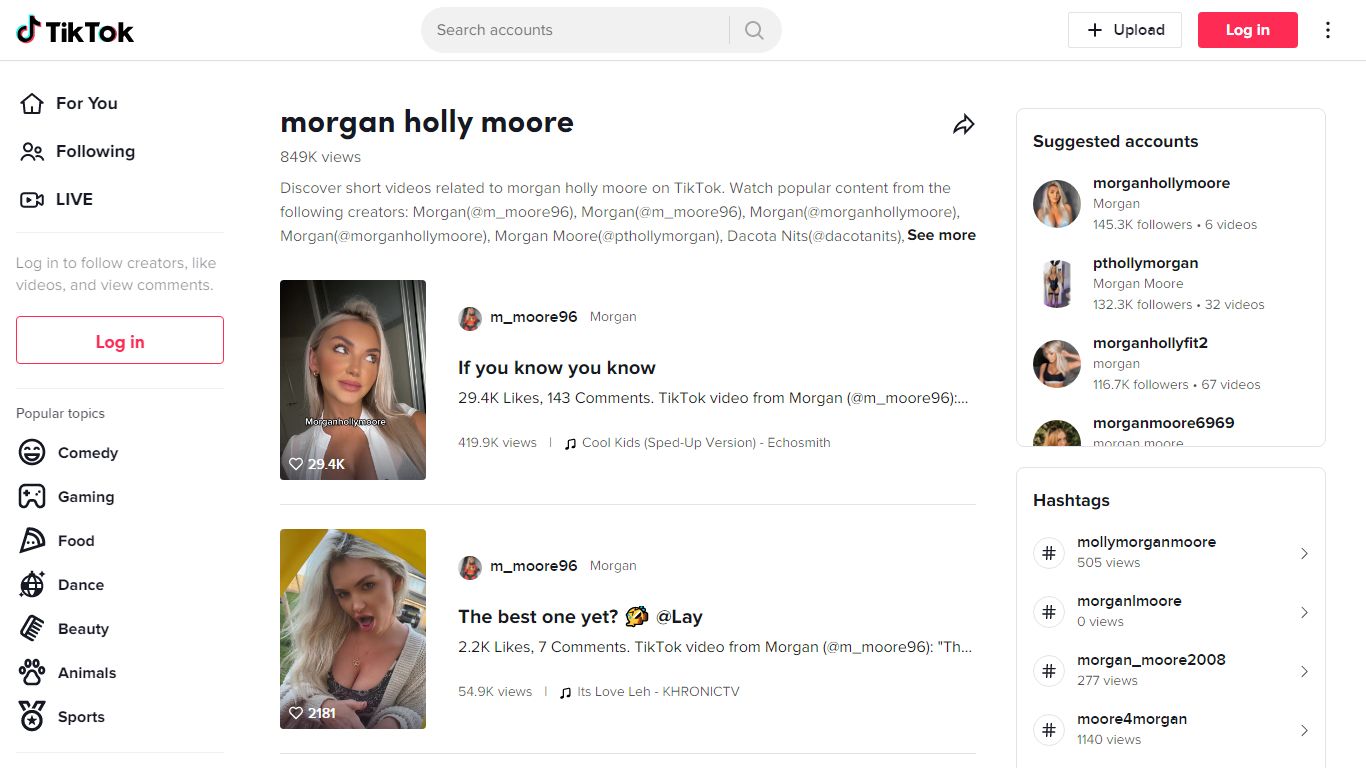Click m_moore96 avatar on second video
The height and width of the screenshot is (768, 1366).
470,567
